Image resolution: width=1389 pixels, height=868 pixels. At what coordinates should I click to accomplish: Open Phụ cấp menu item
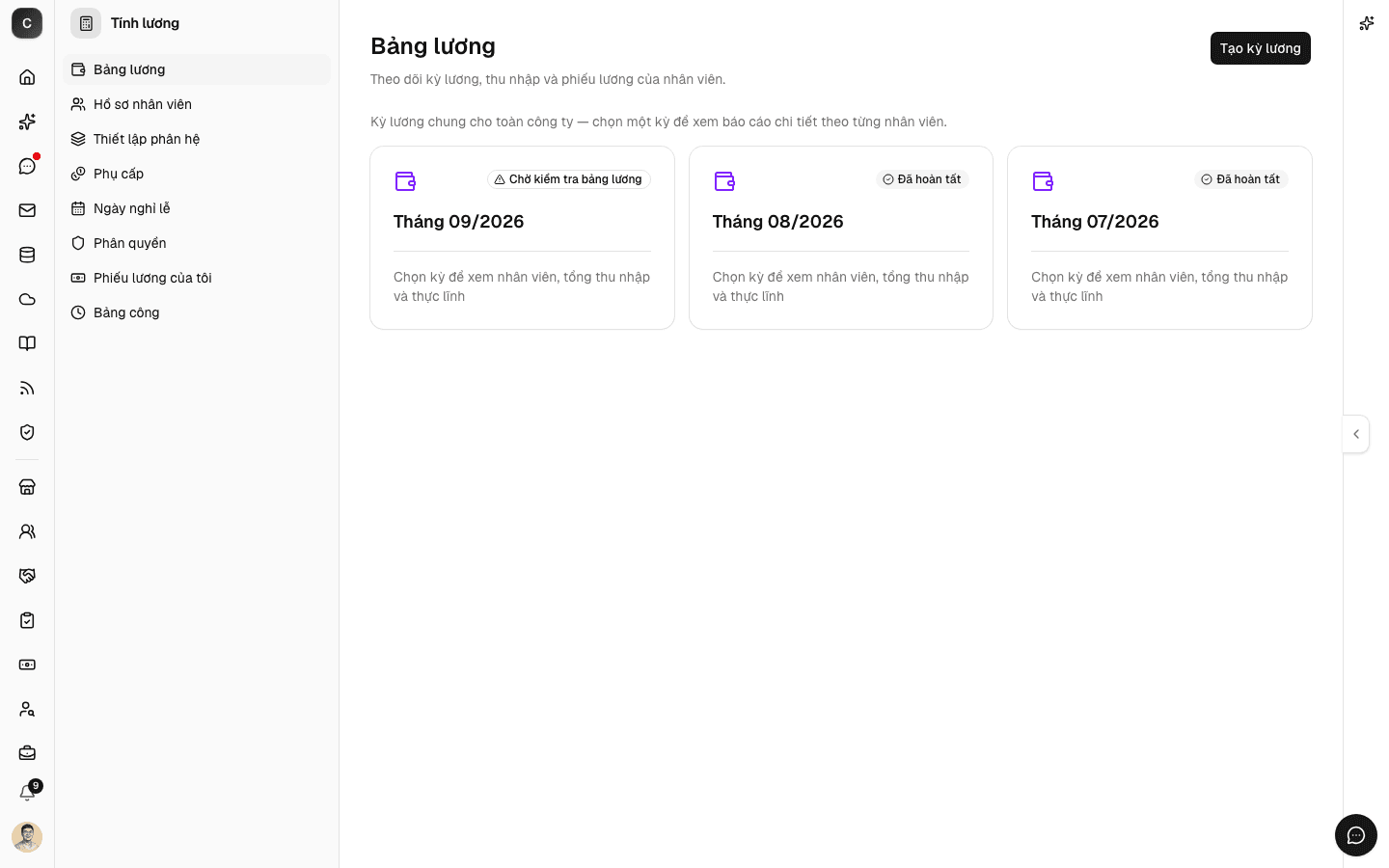click(x=197, y=174)
